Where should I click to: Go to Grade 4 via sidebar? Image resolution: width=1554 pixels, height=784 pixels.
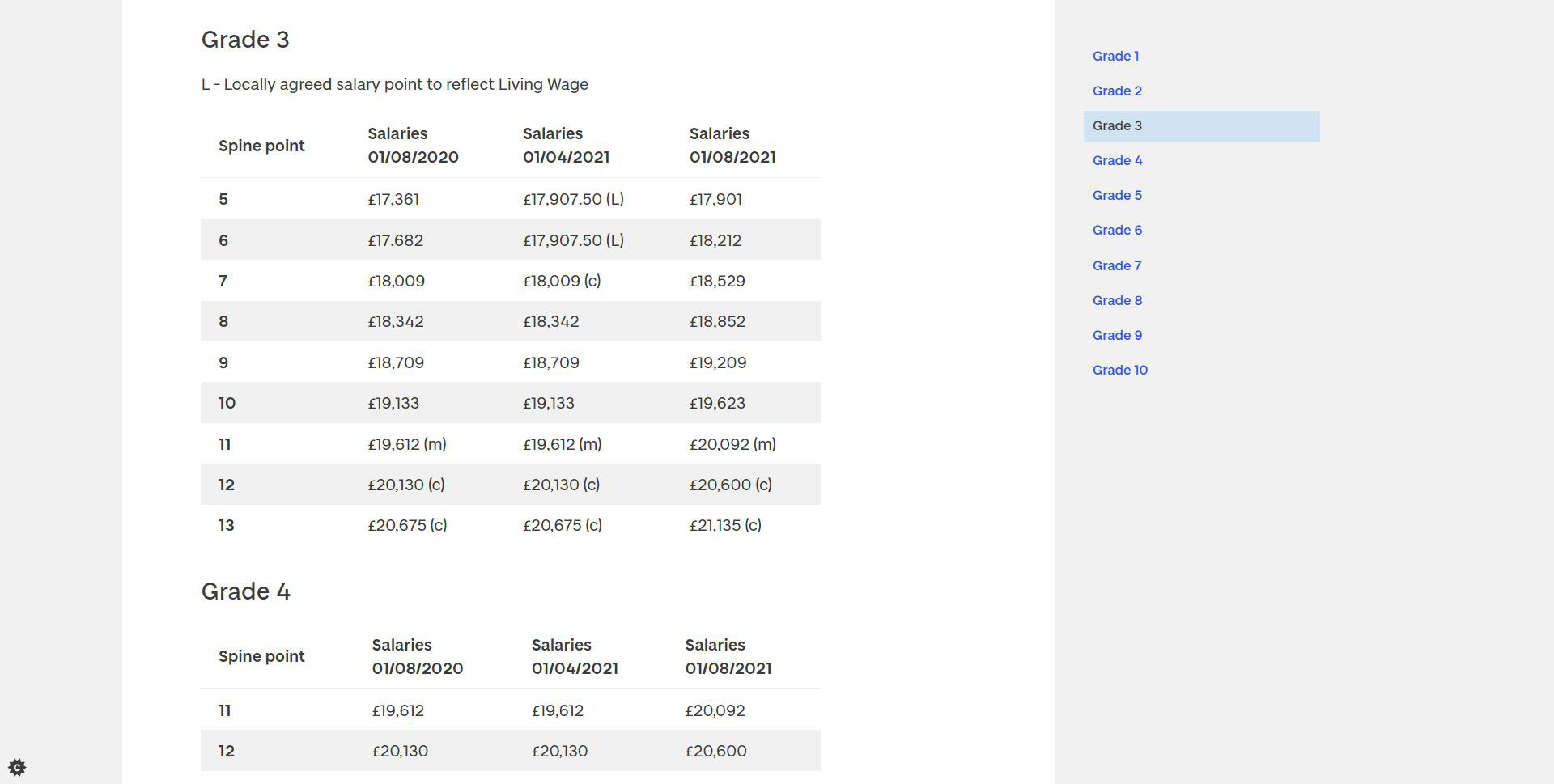tap(1117, 161)
